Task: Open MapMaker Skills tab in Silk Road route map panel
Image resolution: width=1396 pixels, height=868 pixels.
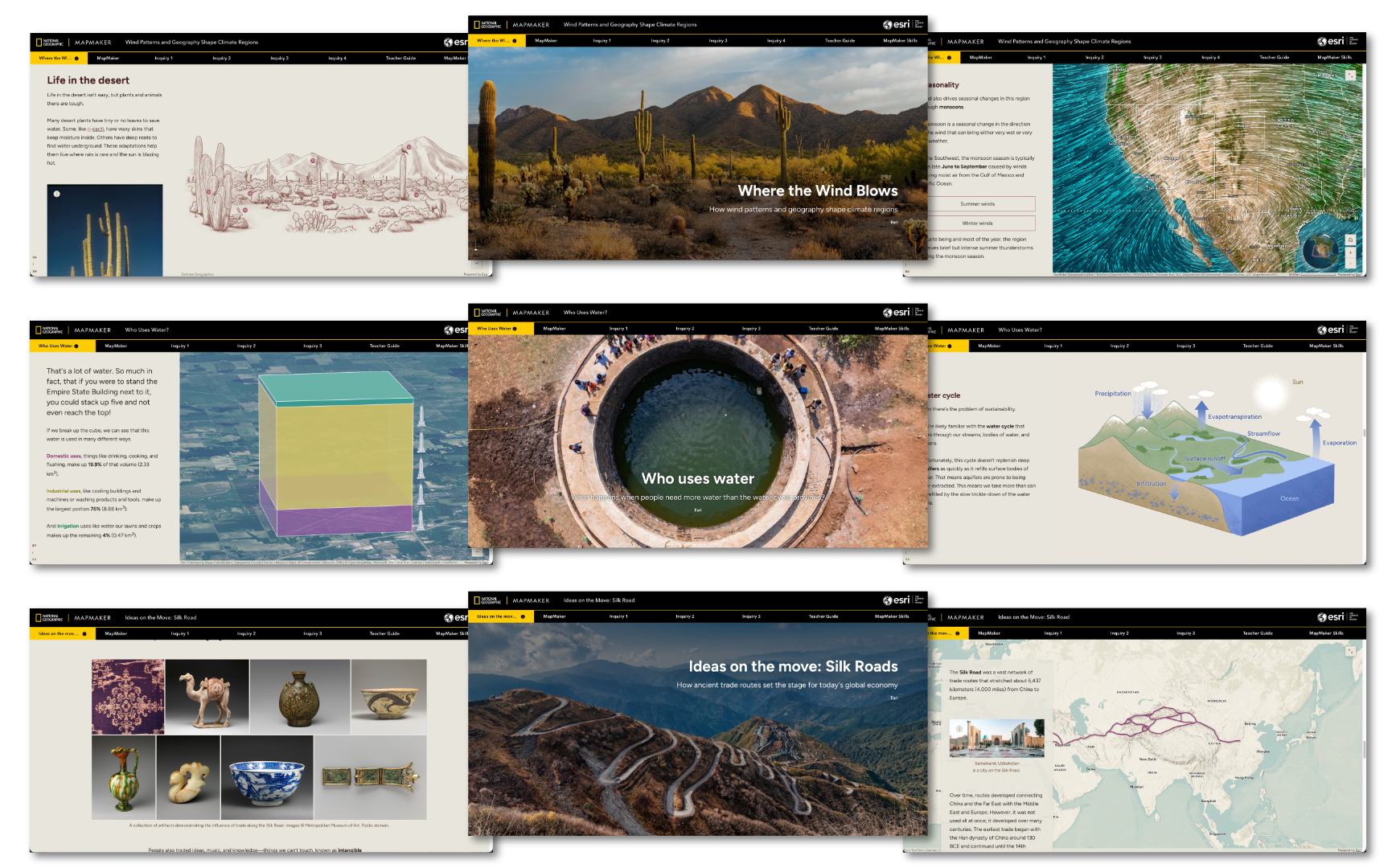Action: click(x=1326, y=633)
